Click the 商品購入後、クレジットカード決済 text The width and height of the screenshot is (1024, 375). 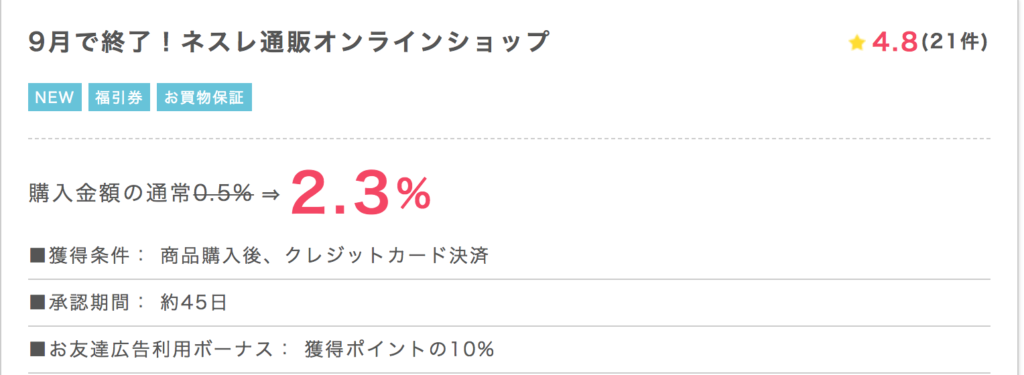click(325, 256)
